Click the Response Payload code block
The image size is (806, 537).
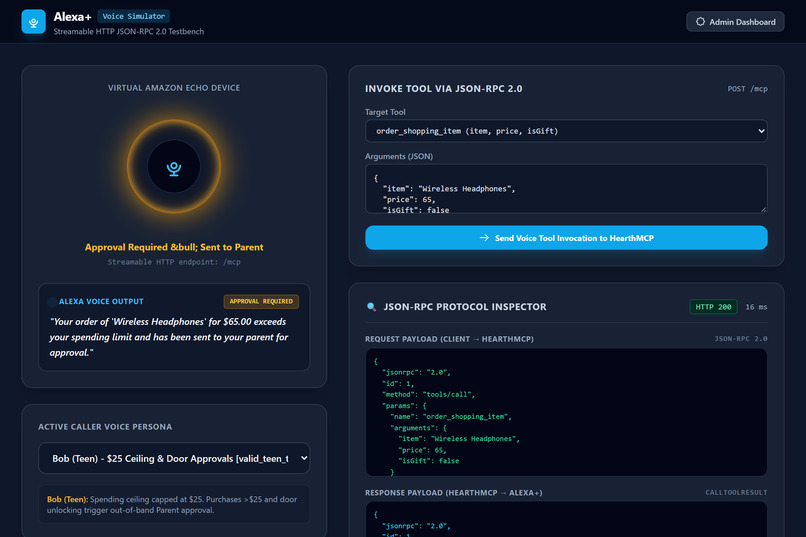(566, 520)
